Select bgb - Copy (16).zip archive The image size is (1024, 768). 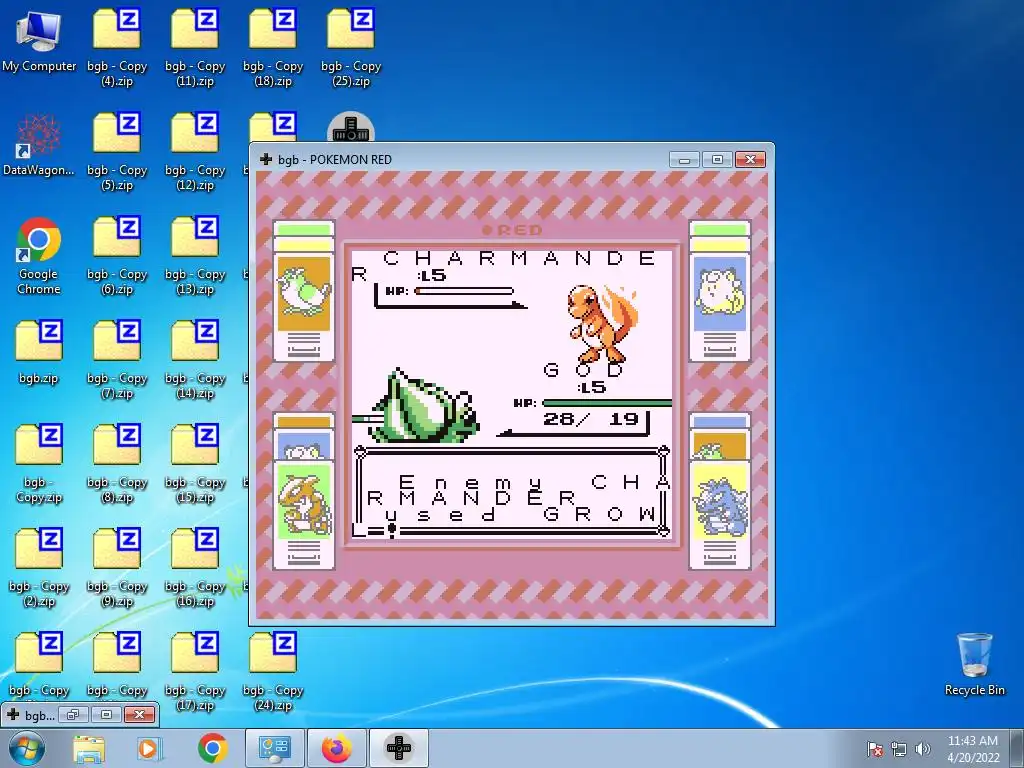195,568
